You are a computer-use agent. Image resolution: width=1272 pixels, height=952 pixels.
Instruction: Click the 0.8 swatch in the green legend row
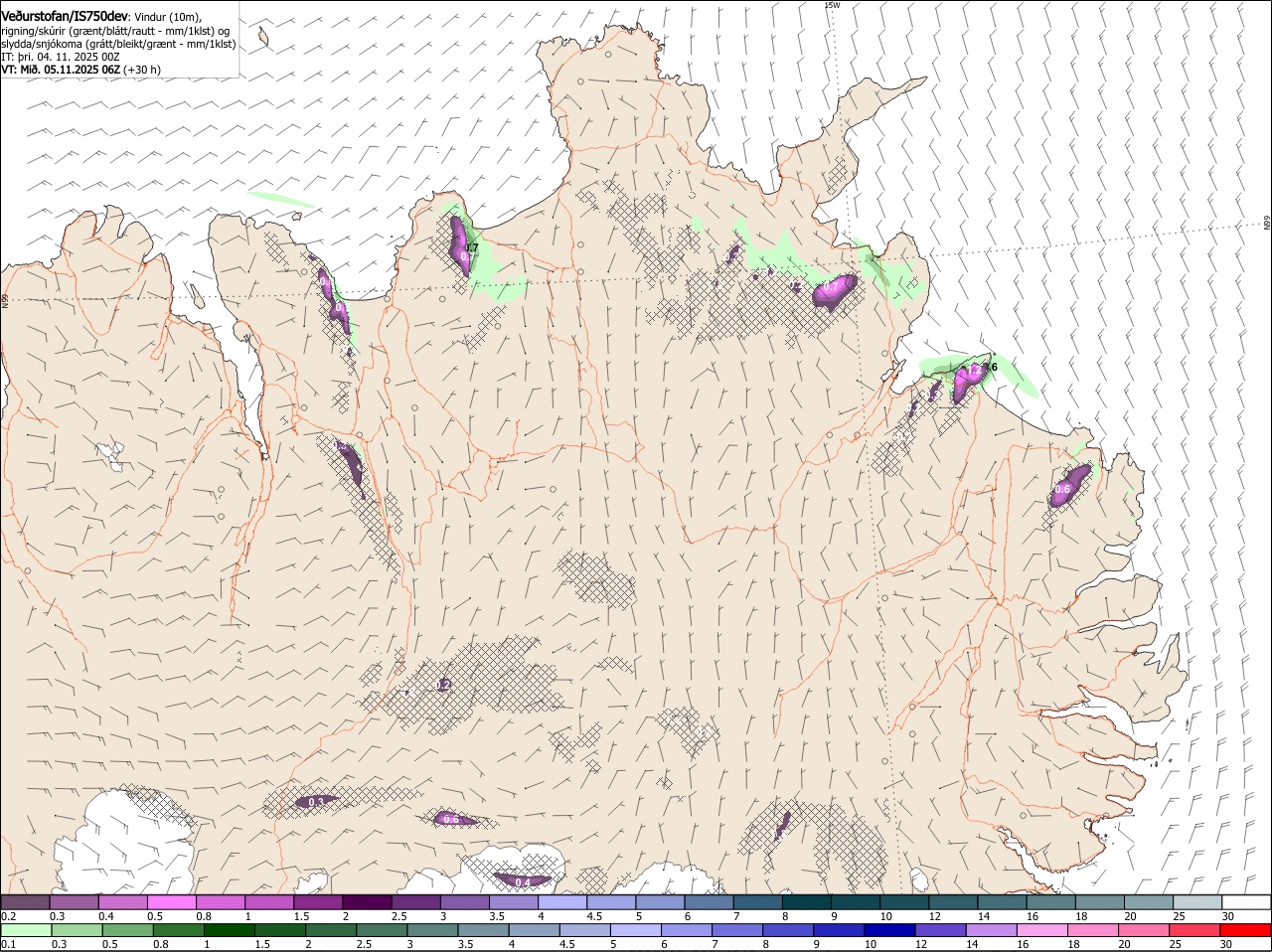tap(178, 930)
